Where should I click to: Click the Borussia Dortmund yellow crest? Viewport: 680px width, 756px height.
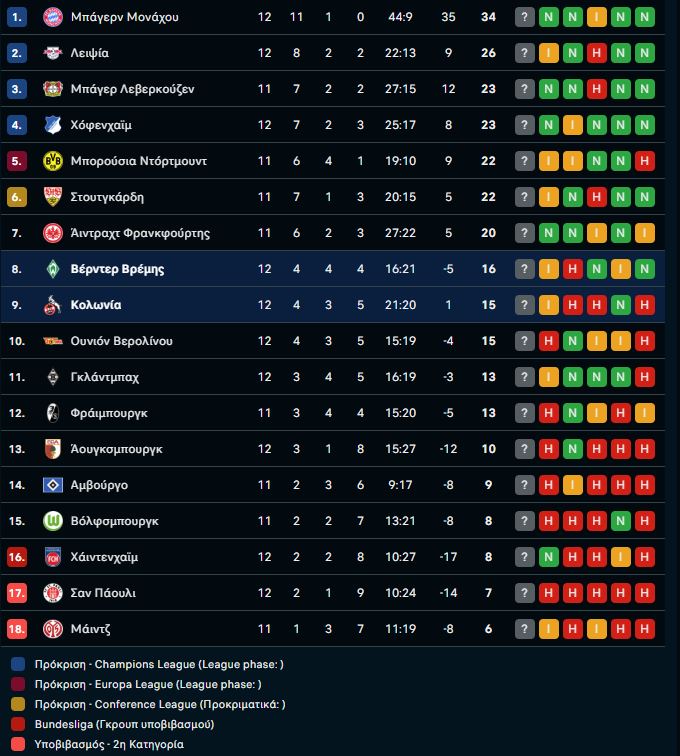[x=53, y=161]
